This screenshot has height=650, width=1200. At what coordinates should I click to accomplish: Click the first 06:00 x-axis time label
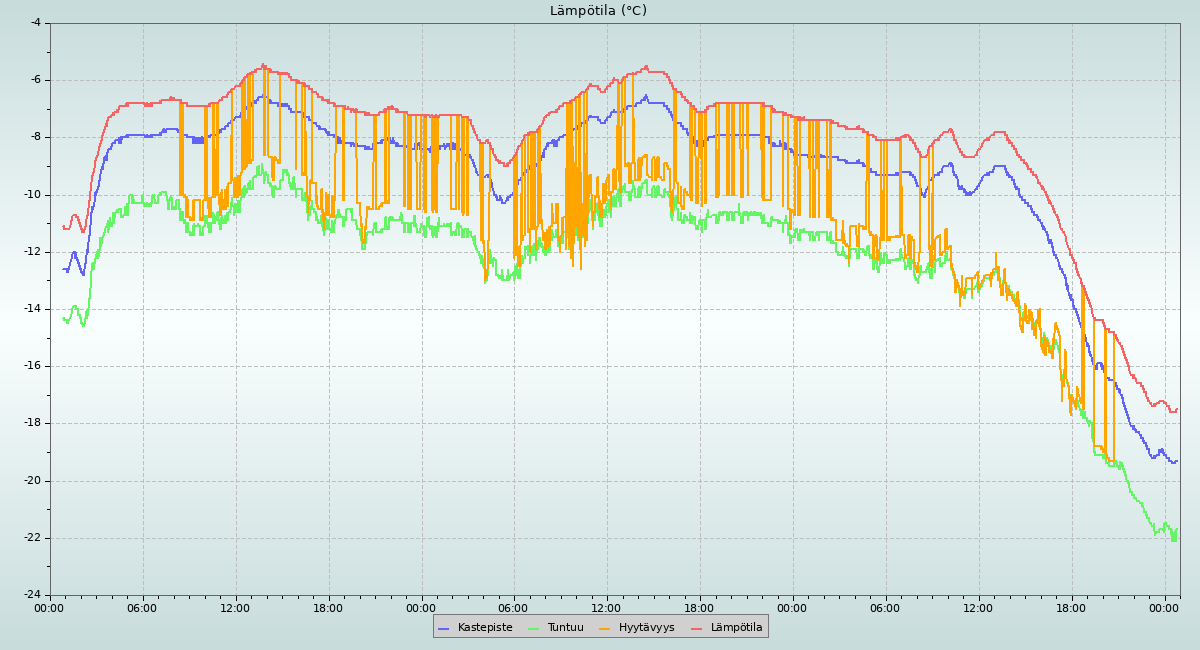point(142,607)
